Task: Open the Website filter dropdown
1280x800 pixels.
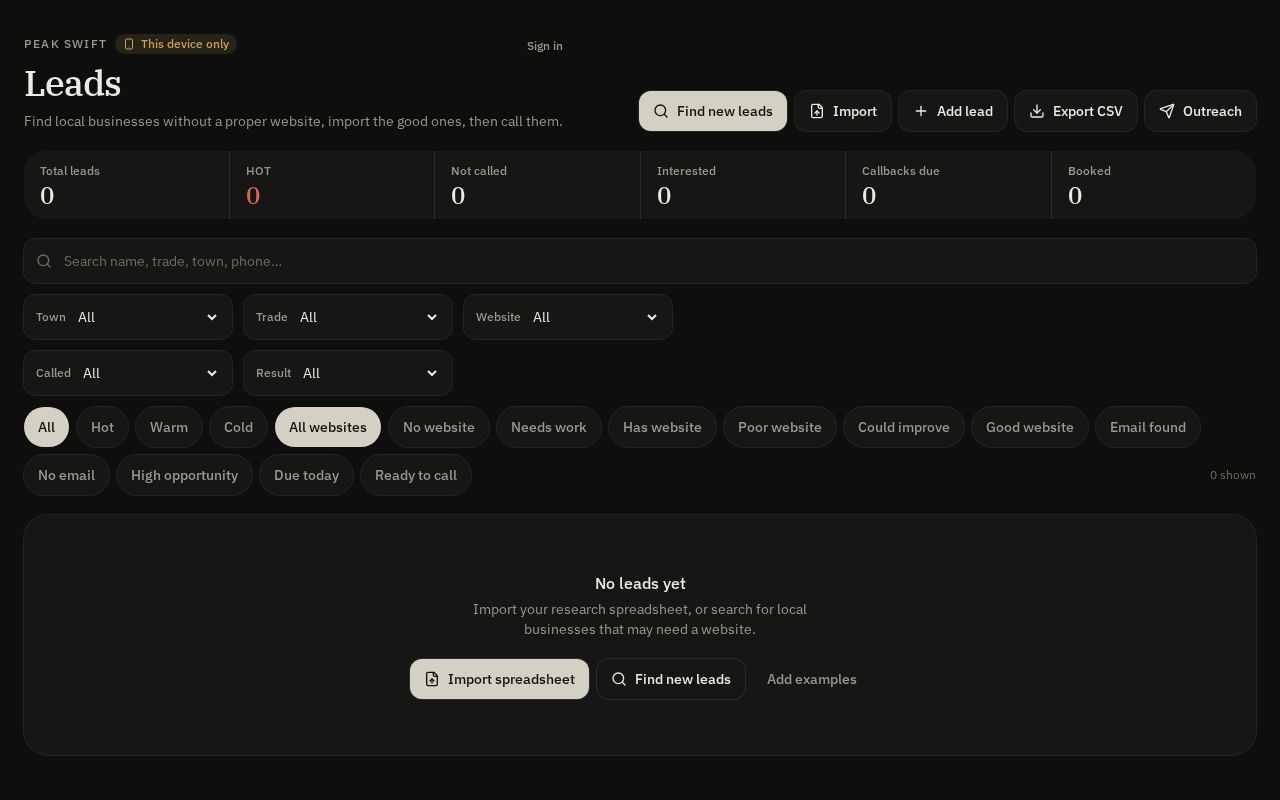Action: tap(568, 317)
